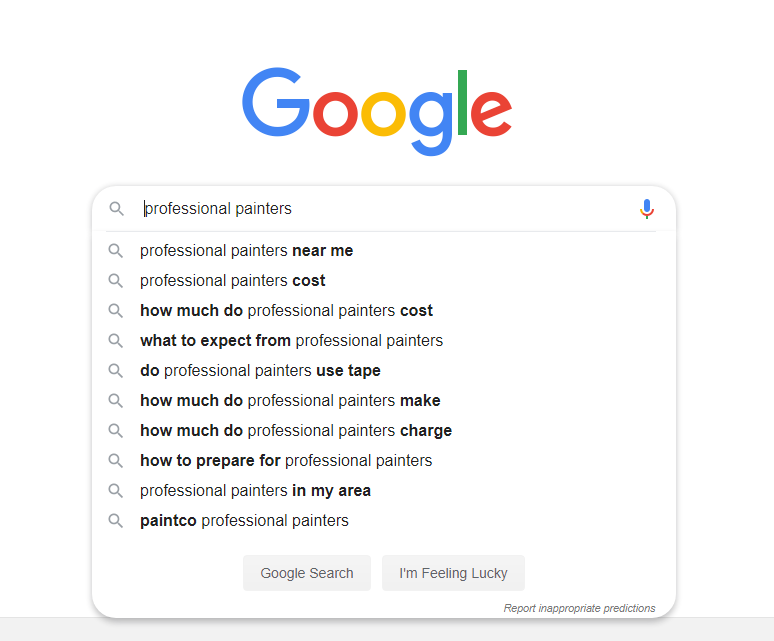Click inside the search text field
774x641 pixels.
[x=385, y=209]
